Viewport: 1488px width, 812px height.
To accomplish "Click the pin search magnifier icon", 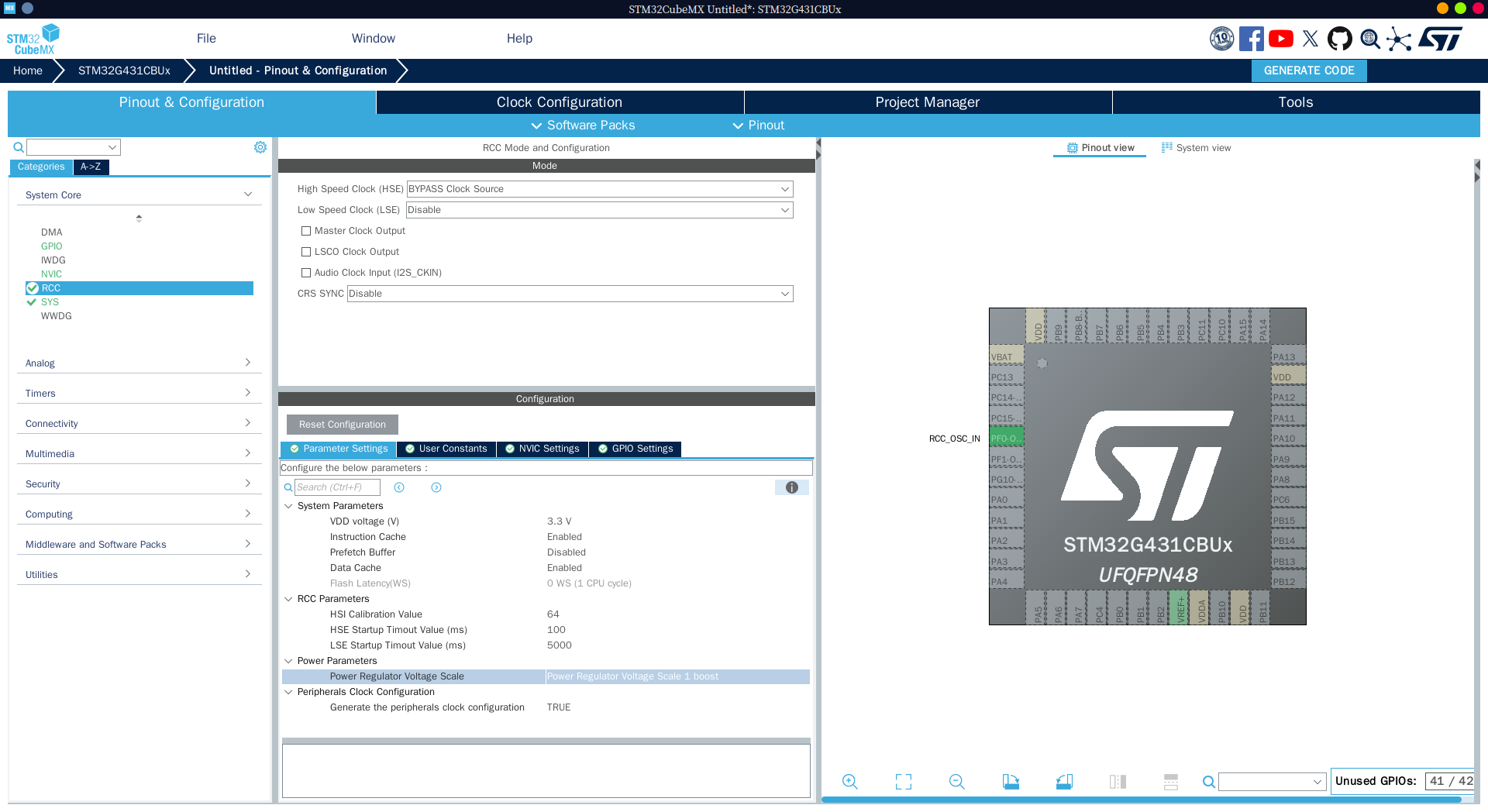I will pos(1208,782).
